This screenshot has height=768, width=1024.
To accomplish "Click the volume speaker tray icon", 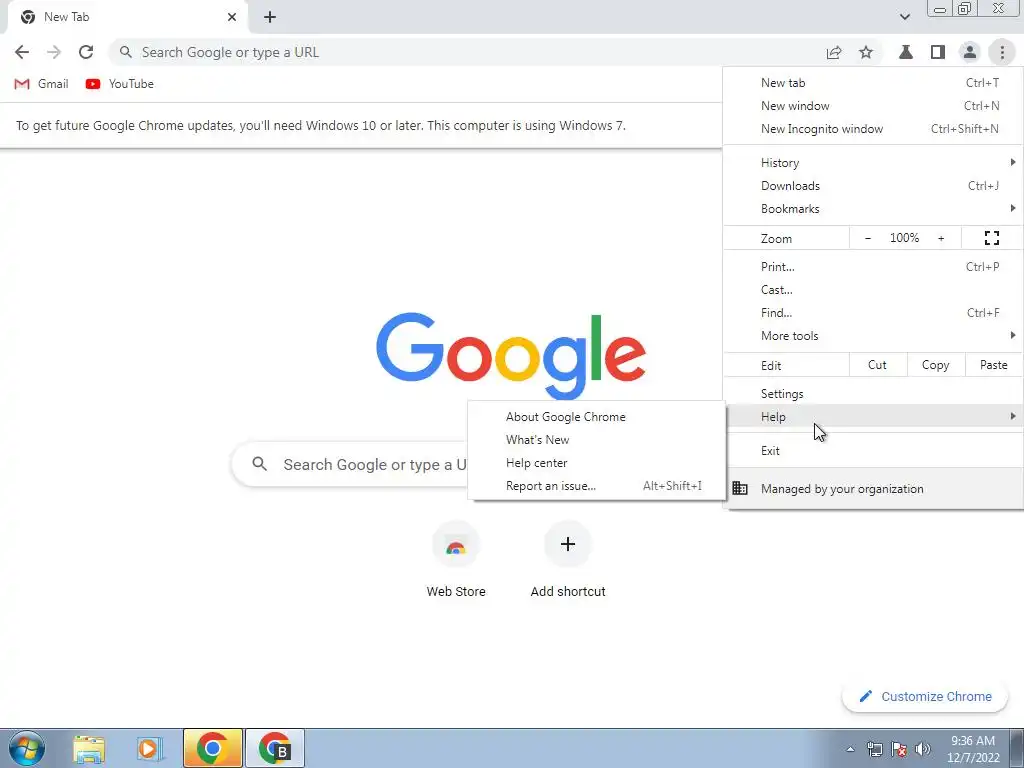I will [923, 749].
